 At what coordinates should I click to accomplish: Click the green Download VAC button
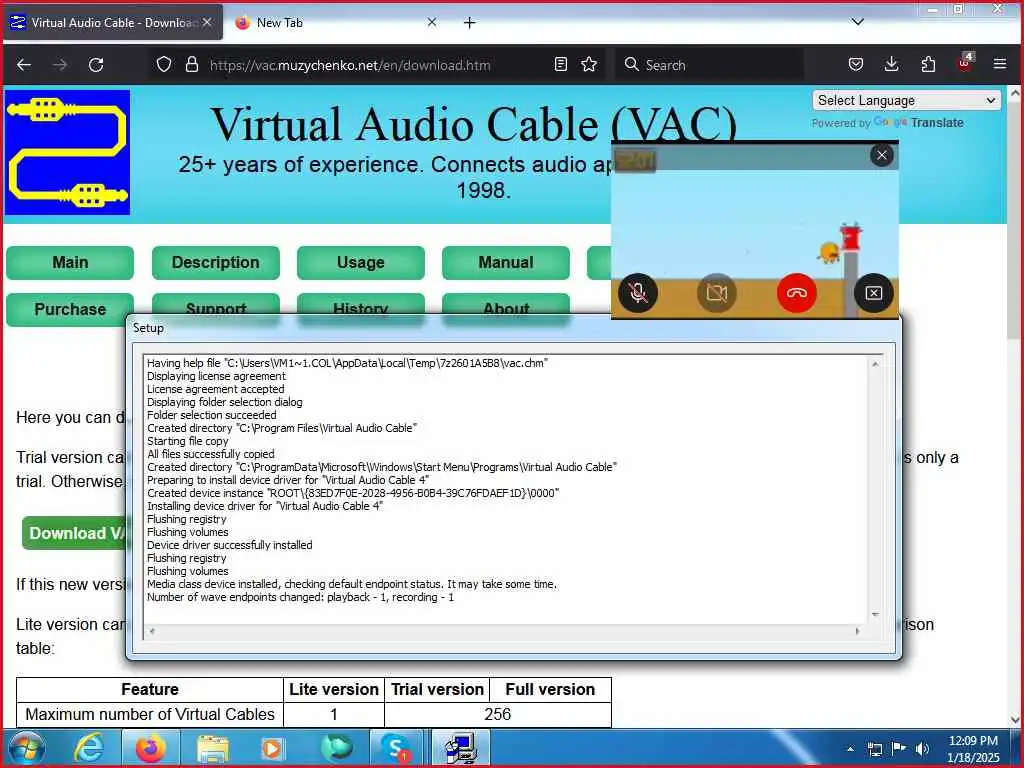tap(74, 534)
